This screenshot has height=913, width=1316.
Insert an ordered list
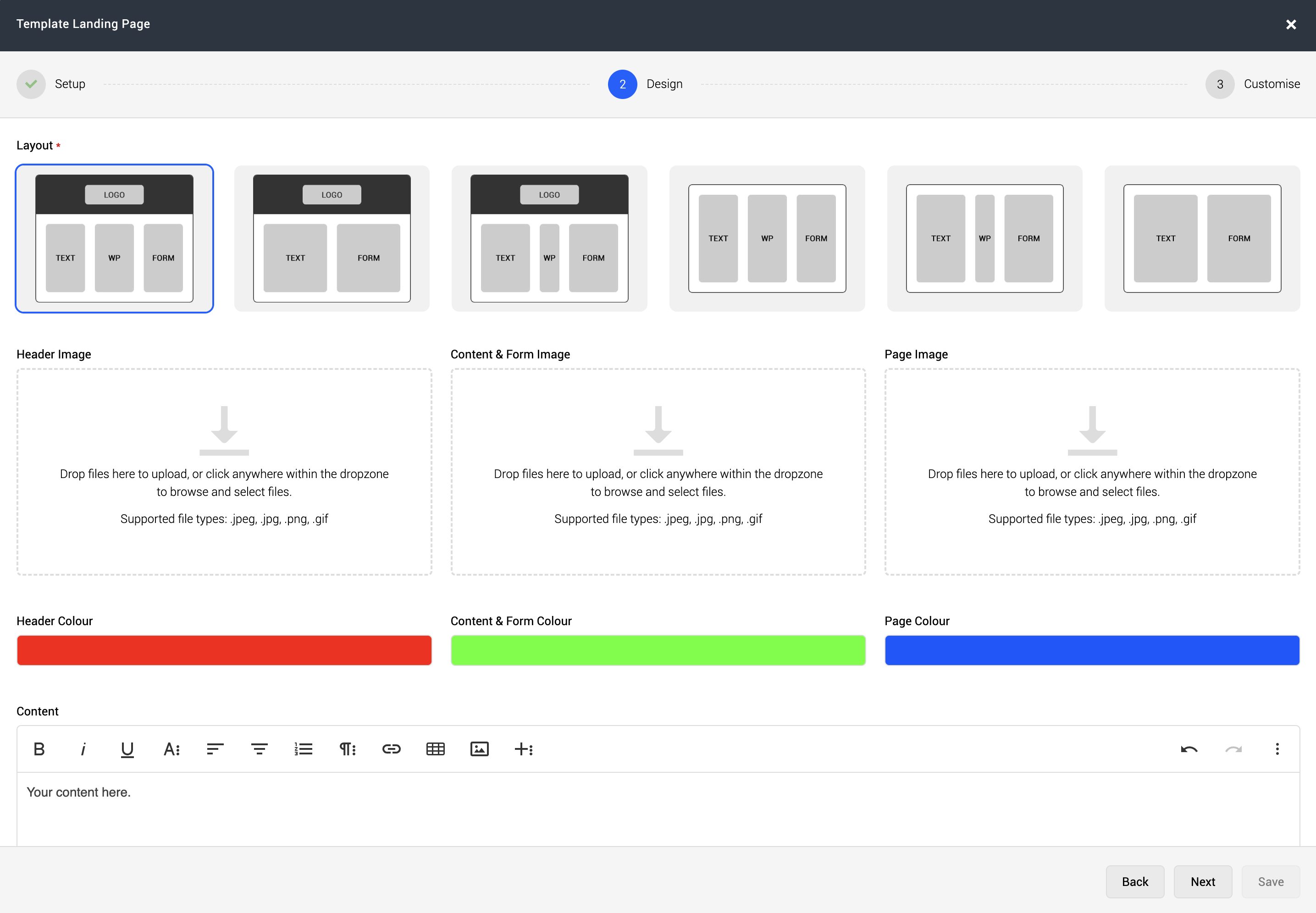[303, 749]
